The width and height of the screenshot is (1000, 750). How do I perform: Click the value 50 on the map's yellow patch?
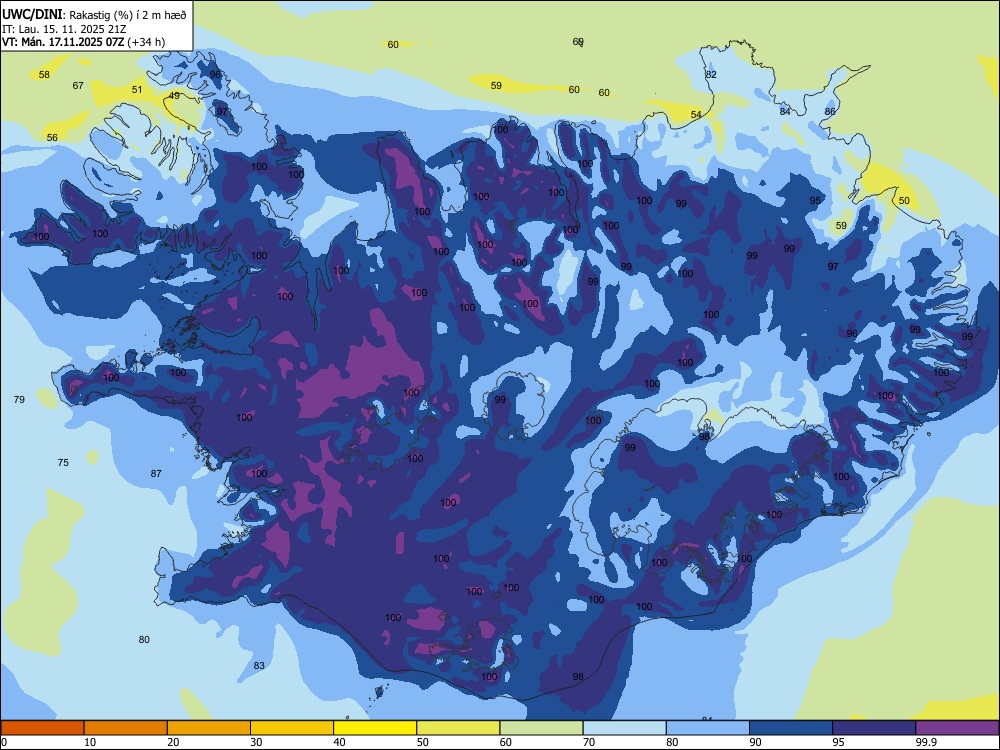click(x=904, y=200)
